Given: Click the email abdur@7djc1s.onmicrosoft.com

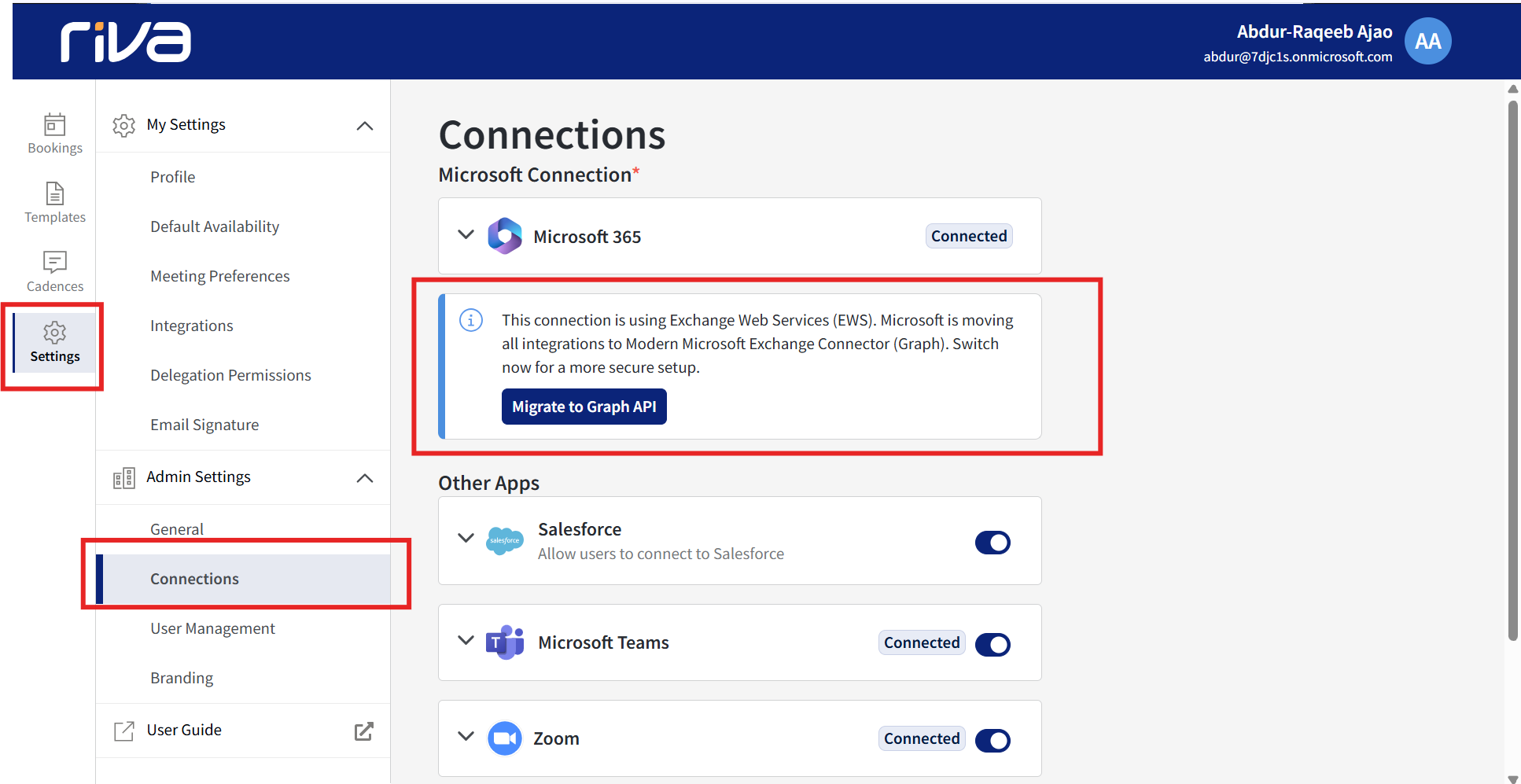Looking at the screenshot, I should pyautogui.click(x=1298, y=57).
